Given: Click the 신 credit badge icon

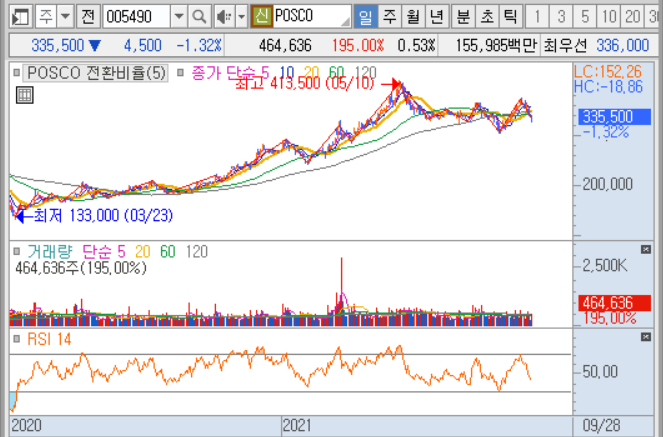Looking at the screenshot, I should point(262,16).
